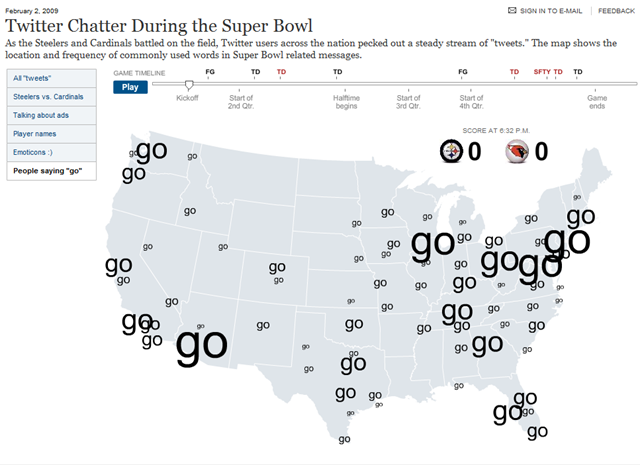The width and height of the screenshot is (640, 465).
Task: Jump to the SFTY timeline marker
Action: (x=542, y=72)
